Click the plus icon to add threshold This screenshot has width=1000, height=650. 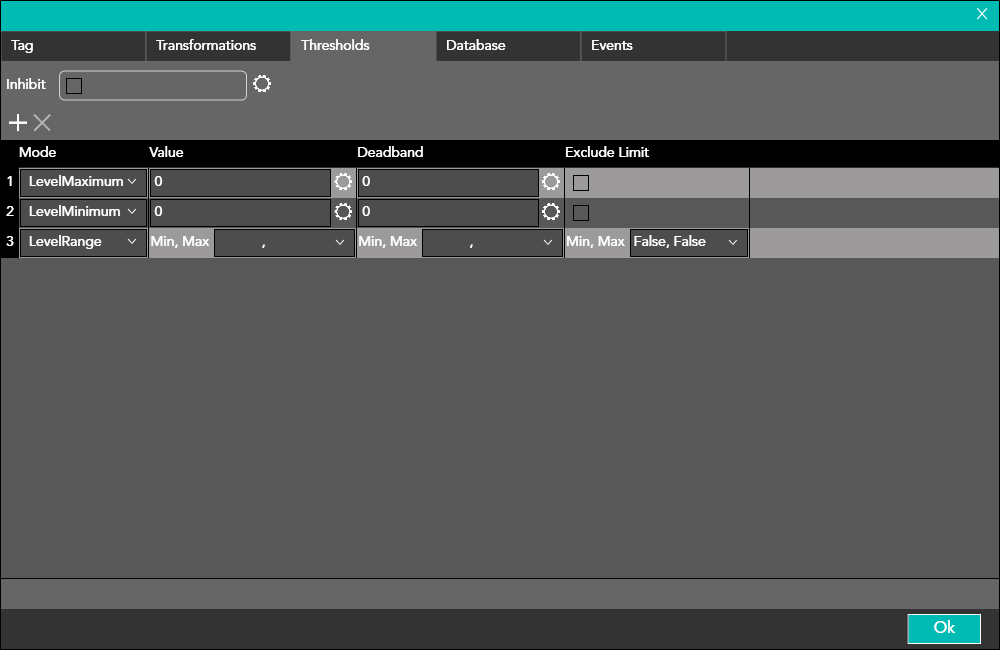(x=18, y=123)
